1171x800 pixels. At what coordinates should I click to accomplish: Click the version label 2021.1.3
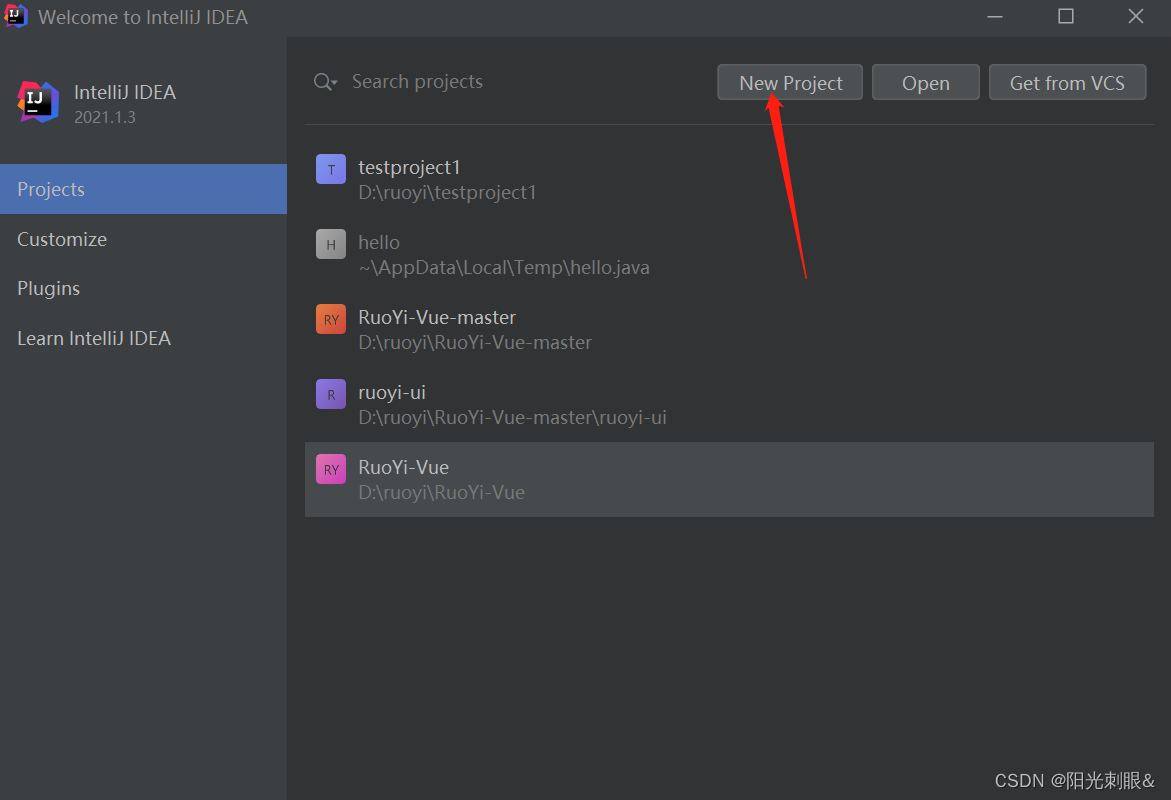point(105,117)
